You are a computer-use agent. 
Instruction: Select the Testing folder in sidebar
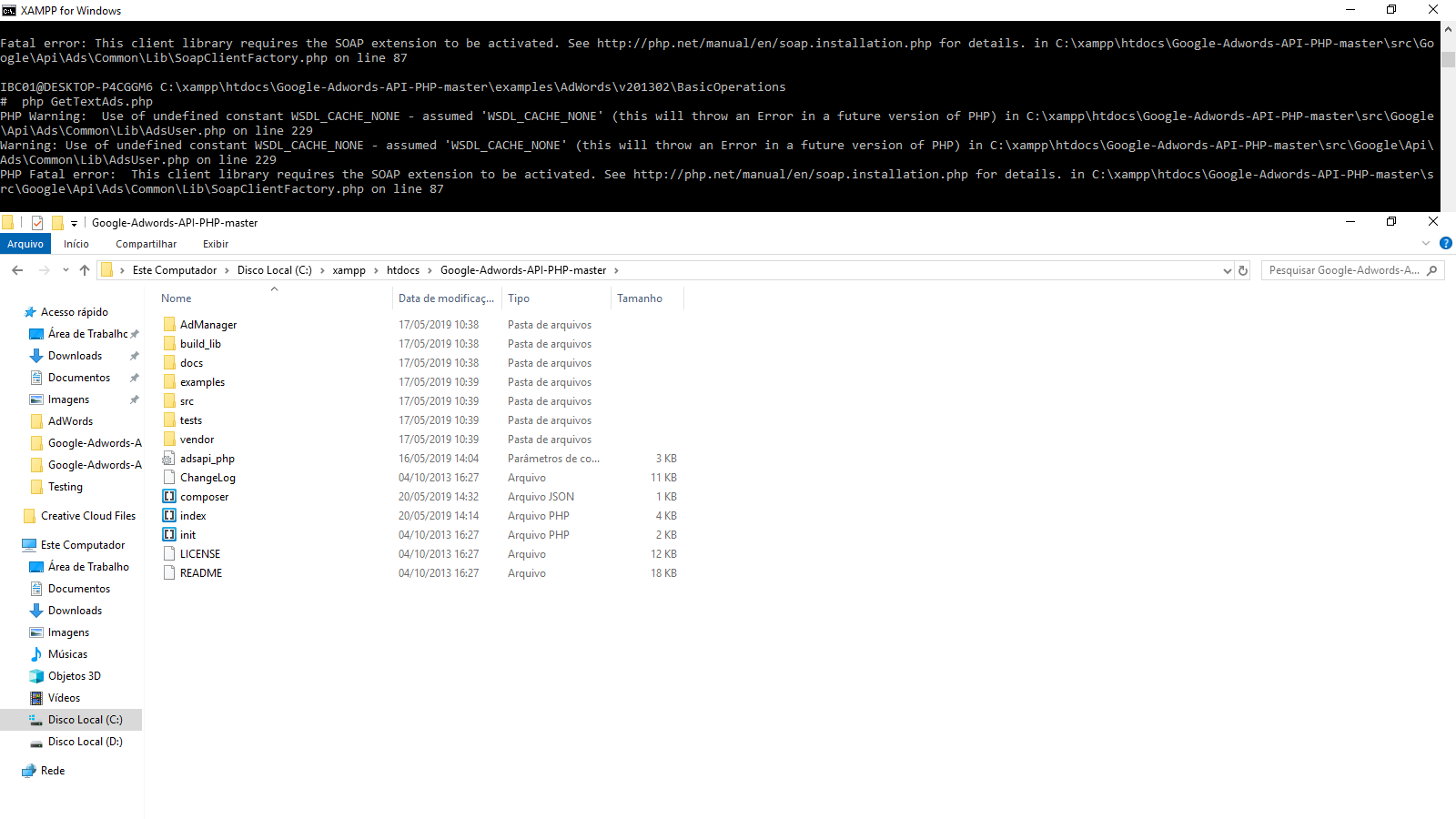pos(64,486)
